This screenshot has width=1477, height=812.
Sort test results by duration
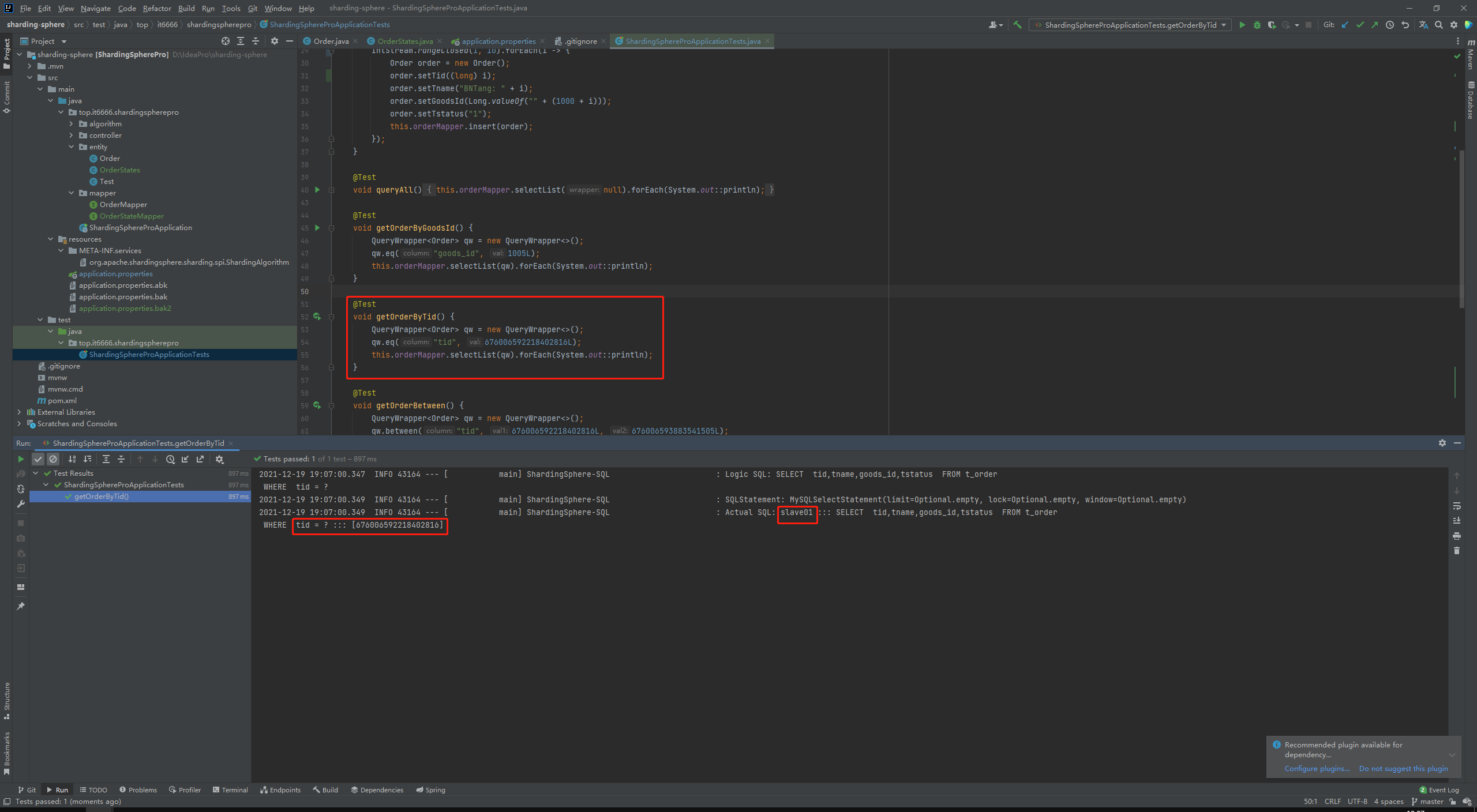[x=87, y=459]
